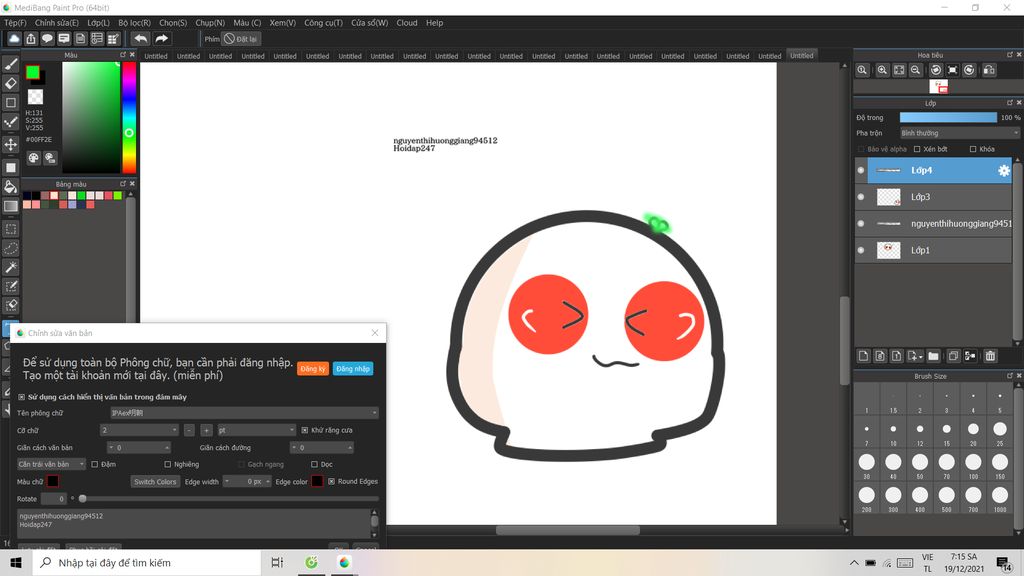Enable the Khóa lock checkbox
Screen dimensions: 1024x576
click(x=973, y=149)
